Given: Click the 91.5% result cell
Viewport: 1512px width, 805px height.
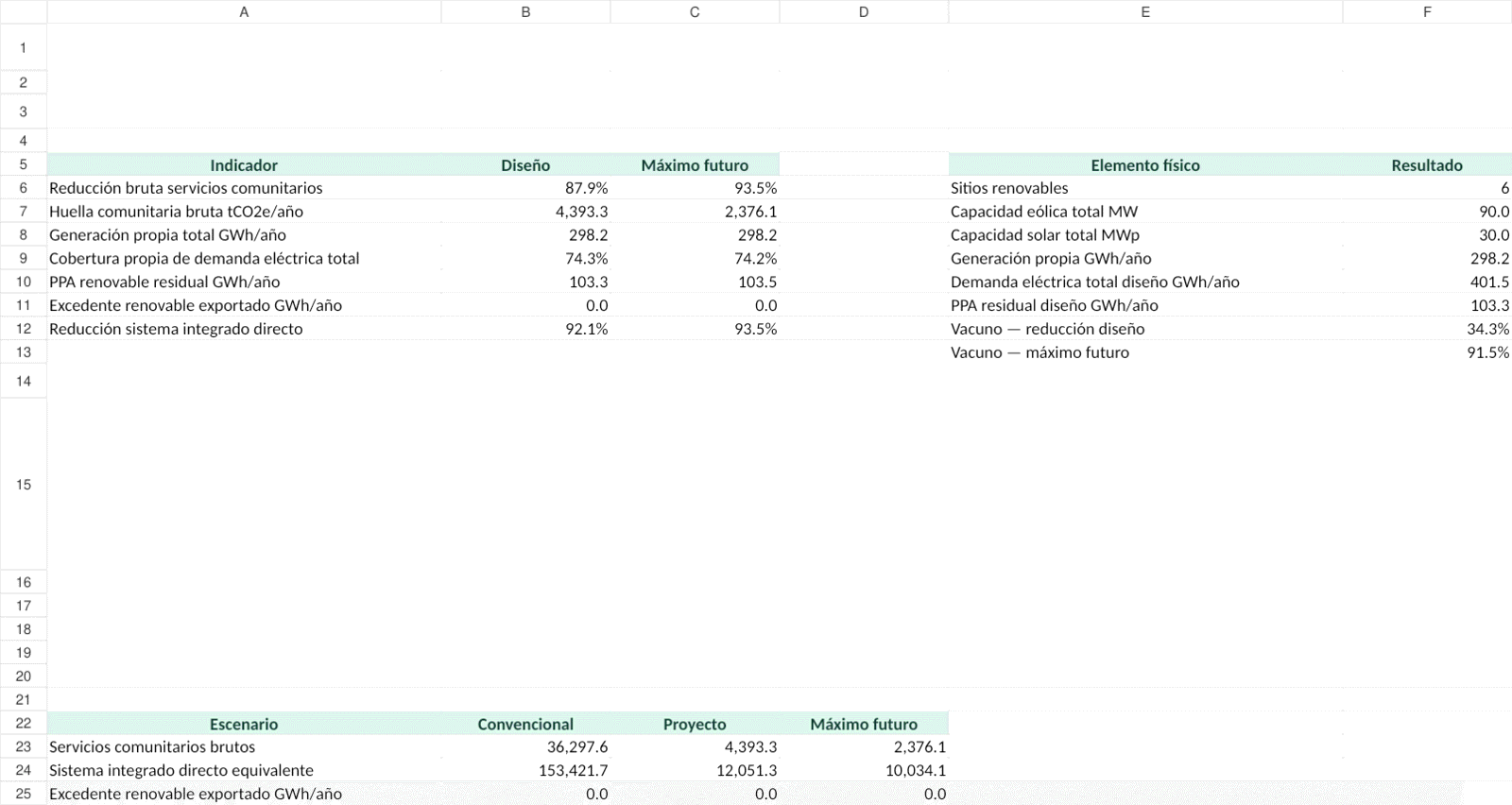Looking at the screenshot, I should 1427,352.
